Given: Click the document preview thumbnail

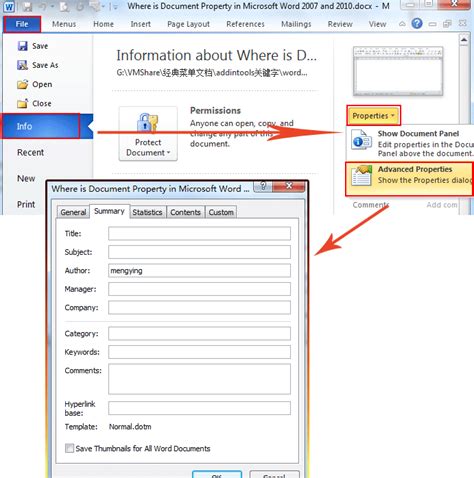Looking at the screenshot, I should (398, 71).
